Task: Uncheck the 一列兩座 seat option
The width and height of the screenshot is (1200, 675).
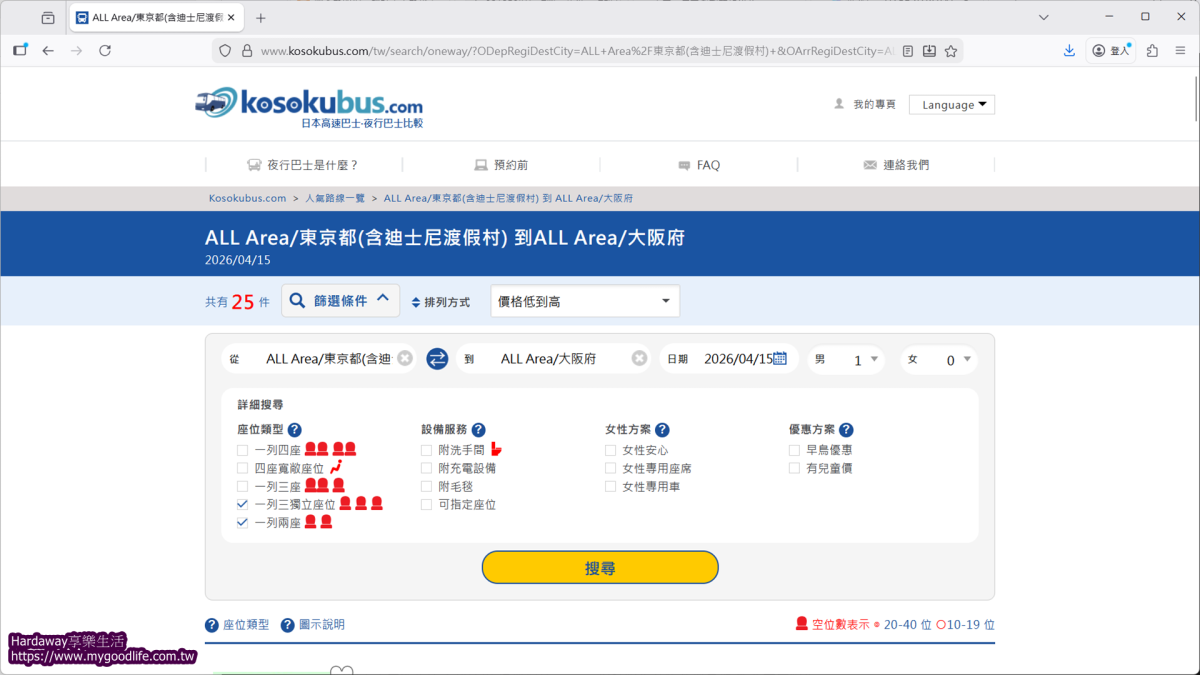Action: 243,523
